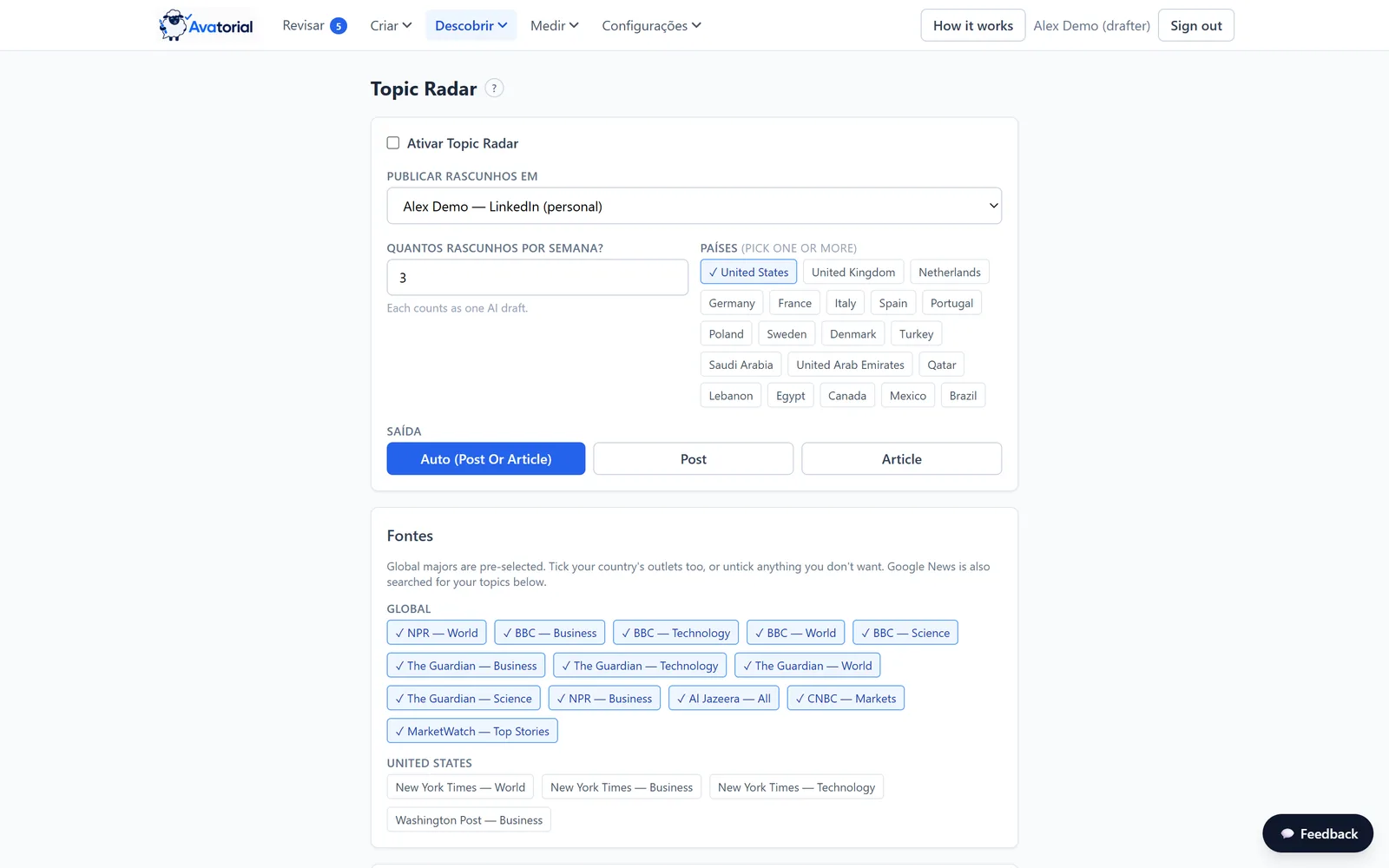Select France country chip

click(795, 303)
